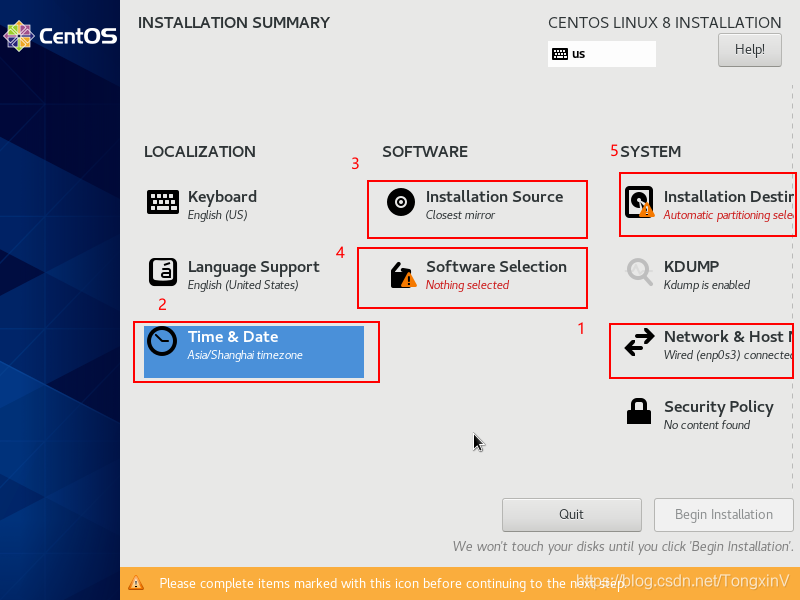Click 'Wired (enp0s3) connected' text
The image size is (800, 600).
pos(729,355)
